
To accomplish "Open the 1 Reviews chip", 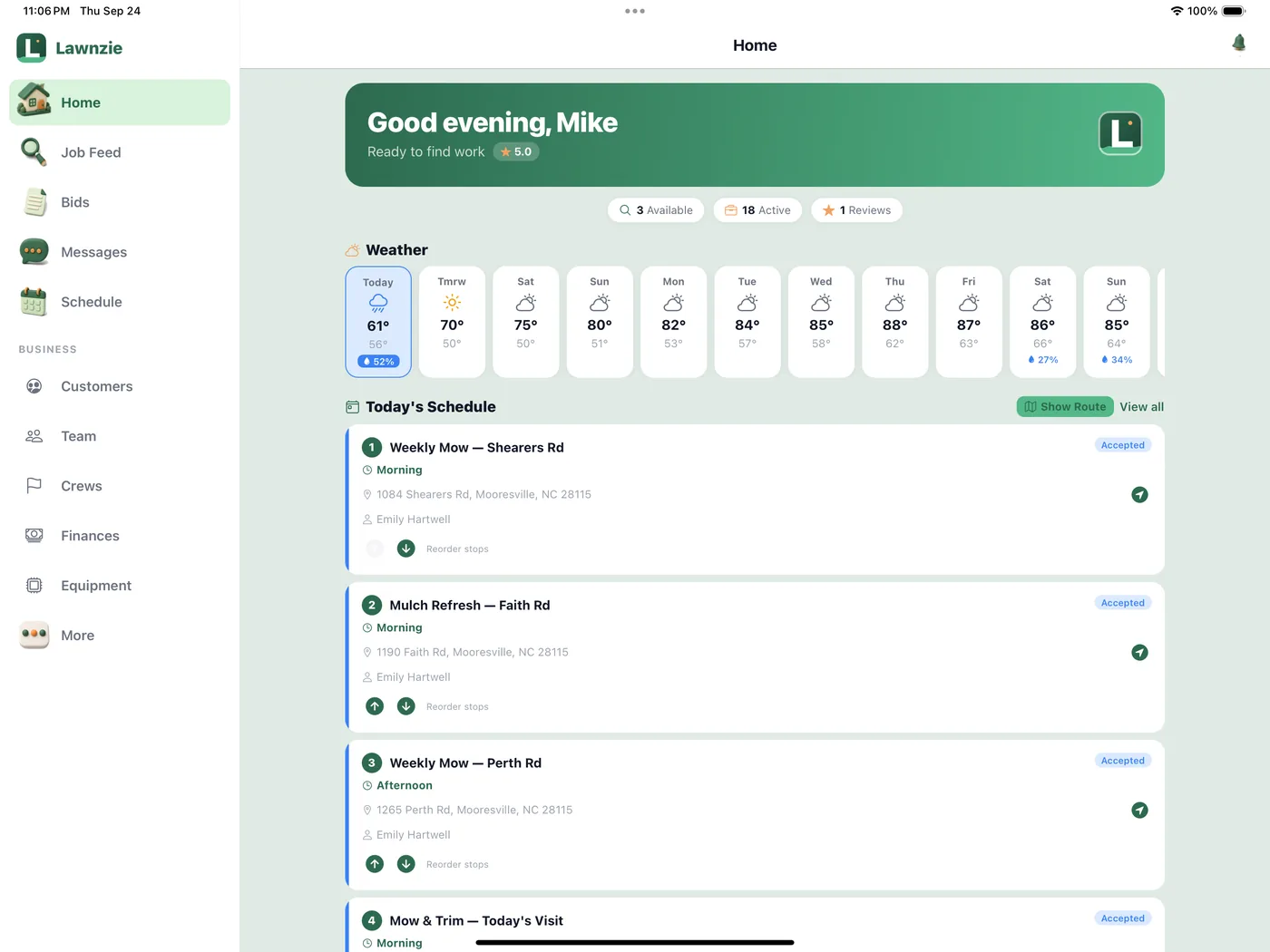I will [x=856, y=210].
